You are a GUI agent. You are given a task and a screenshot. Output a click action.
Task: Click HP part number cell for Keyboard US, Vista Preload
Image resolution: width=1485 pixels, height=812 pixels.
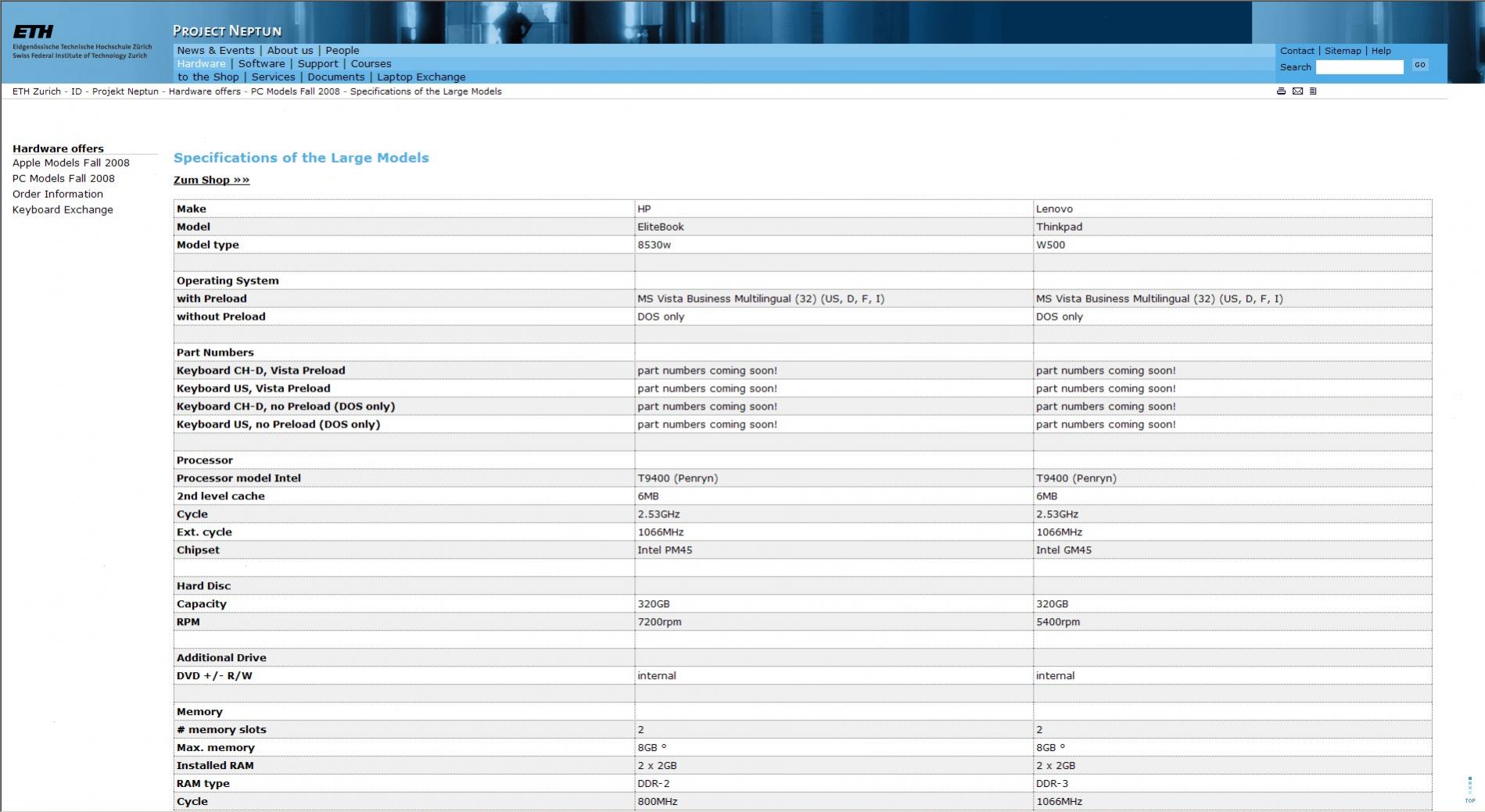[x=834, y=388]
